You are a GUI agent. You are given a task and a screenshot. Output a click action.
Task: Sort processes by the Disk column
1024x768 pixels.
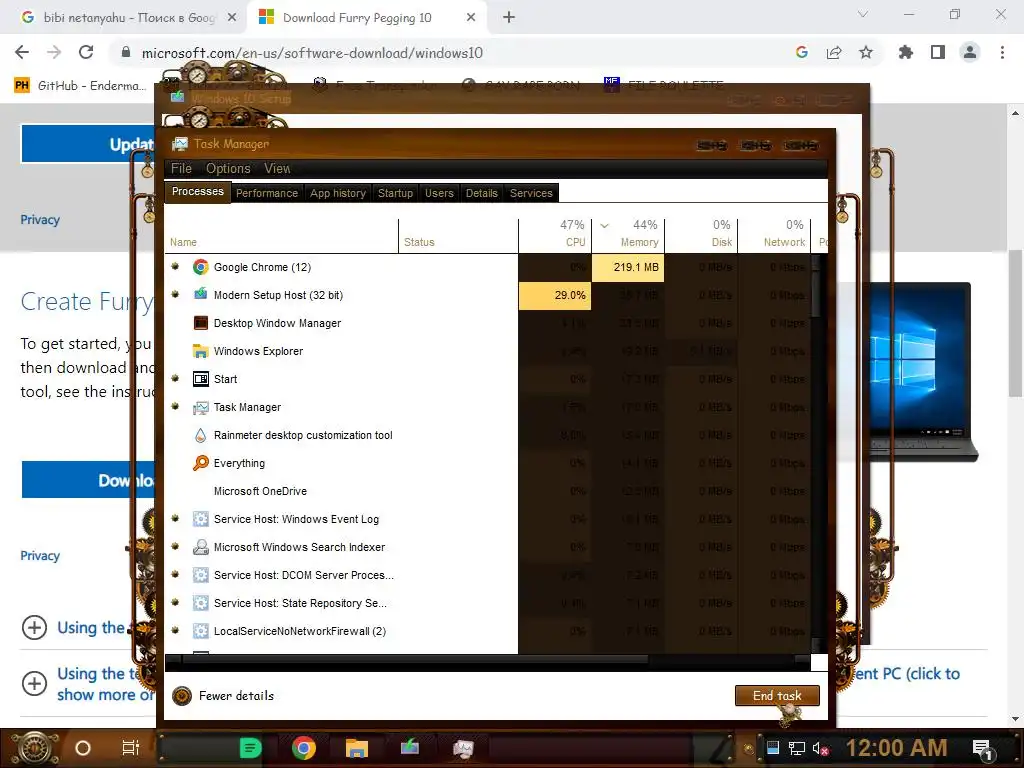(x=701, y=234)
